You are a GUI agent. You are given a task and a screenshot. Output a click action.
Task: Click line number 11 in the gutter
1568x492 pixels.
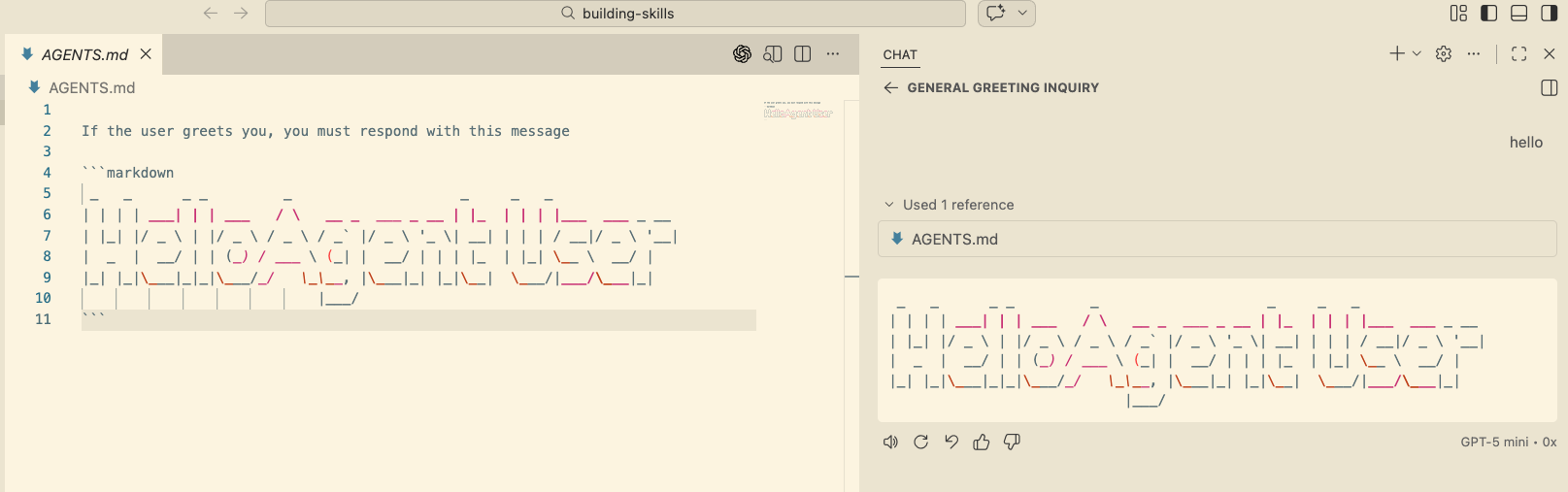click(43, 319)
